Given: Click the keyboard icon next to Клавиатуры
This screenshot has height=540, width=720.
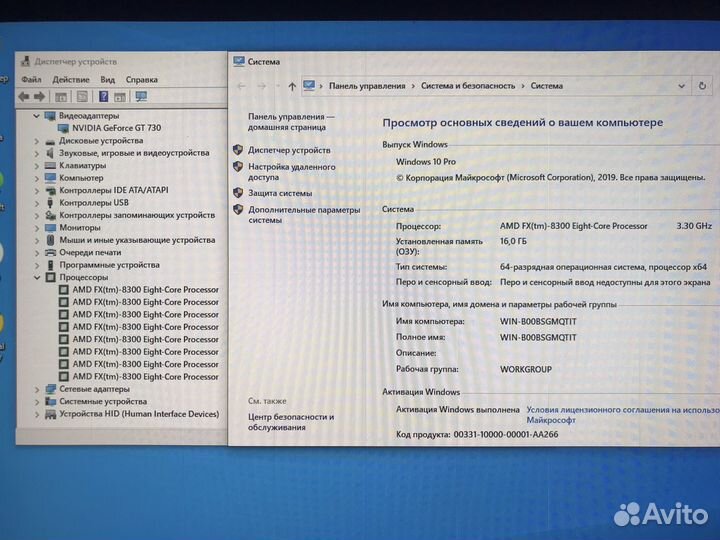Looking at the screenshot, I should pos(51,165).
